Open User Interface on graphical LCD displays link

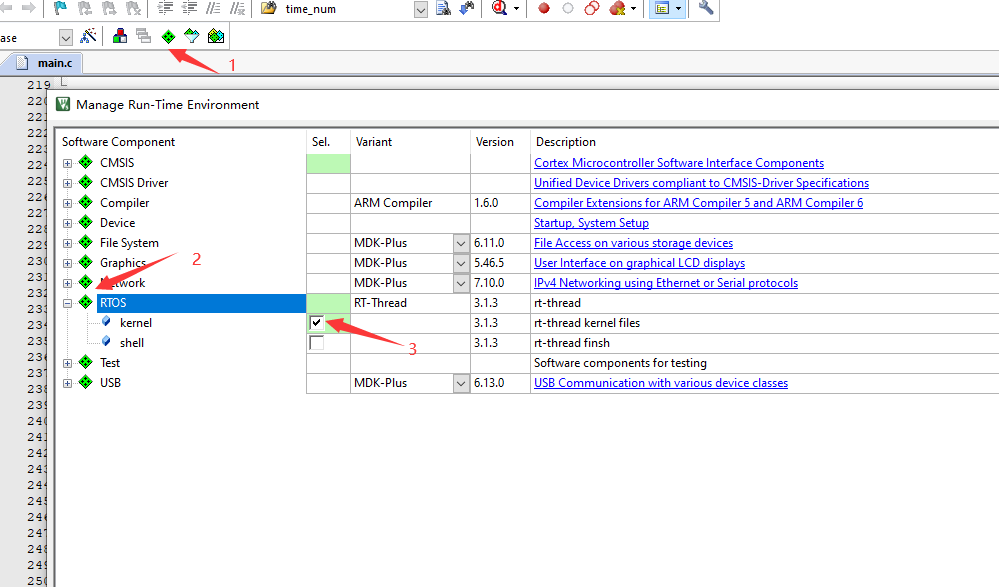tap(639, 263)
